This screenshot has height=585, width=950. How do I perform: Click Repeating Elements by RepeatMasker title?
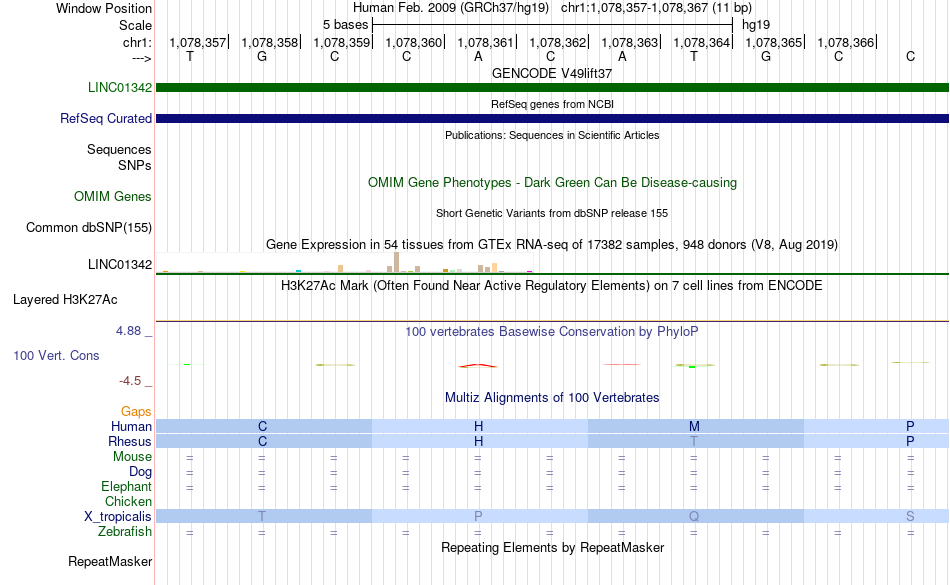pos(552,547)
